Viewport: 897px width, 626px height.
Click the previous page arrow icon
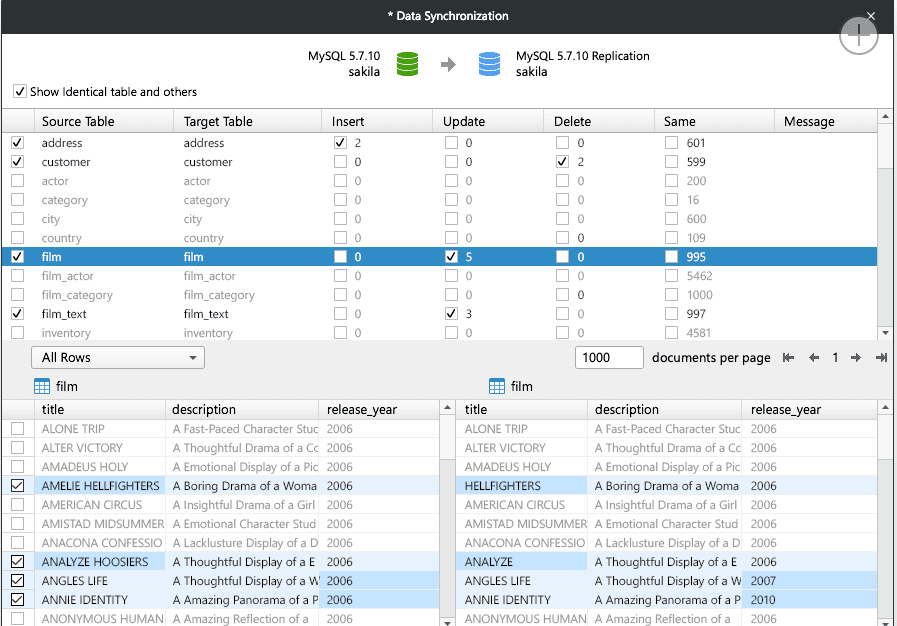[814, 357]
